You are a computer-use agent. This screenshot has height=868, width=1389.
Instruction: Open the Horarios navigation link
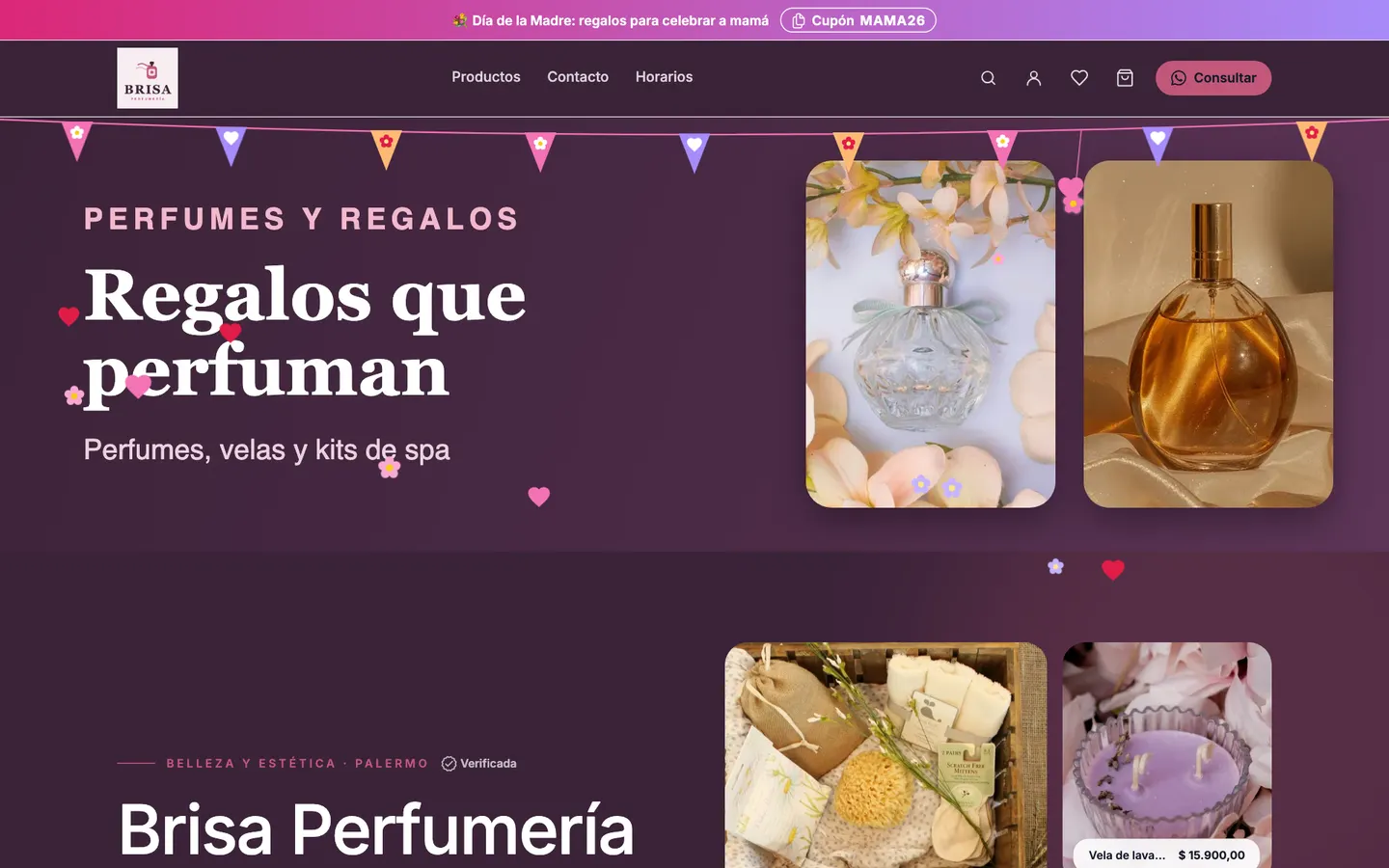664,77
